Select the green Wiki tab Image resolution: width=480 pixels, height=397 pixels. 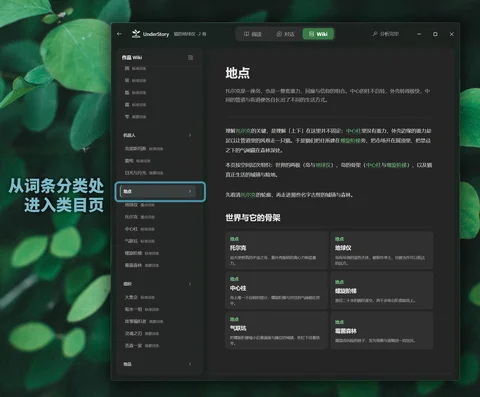tap(318, 34)
